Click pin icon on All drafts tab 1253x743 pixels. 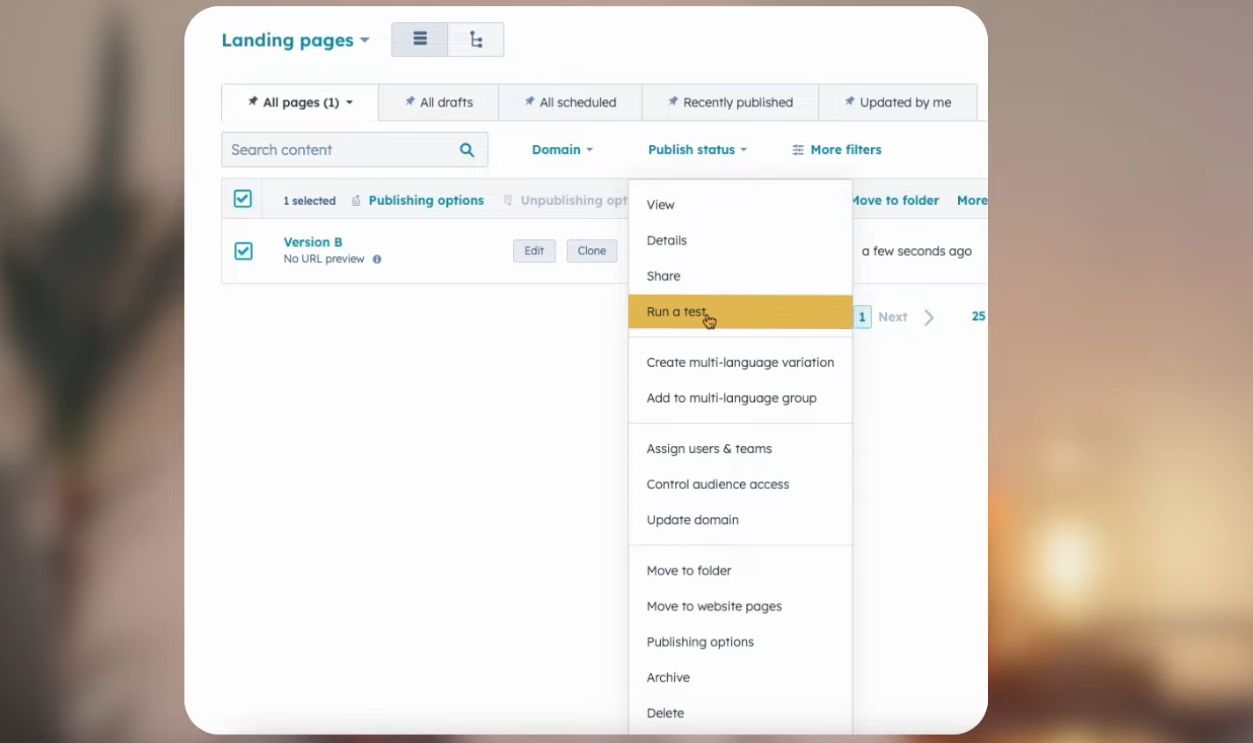[410, 102]
